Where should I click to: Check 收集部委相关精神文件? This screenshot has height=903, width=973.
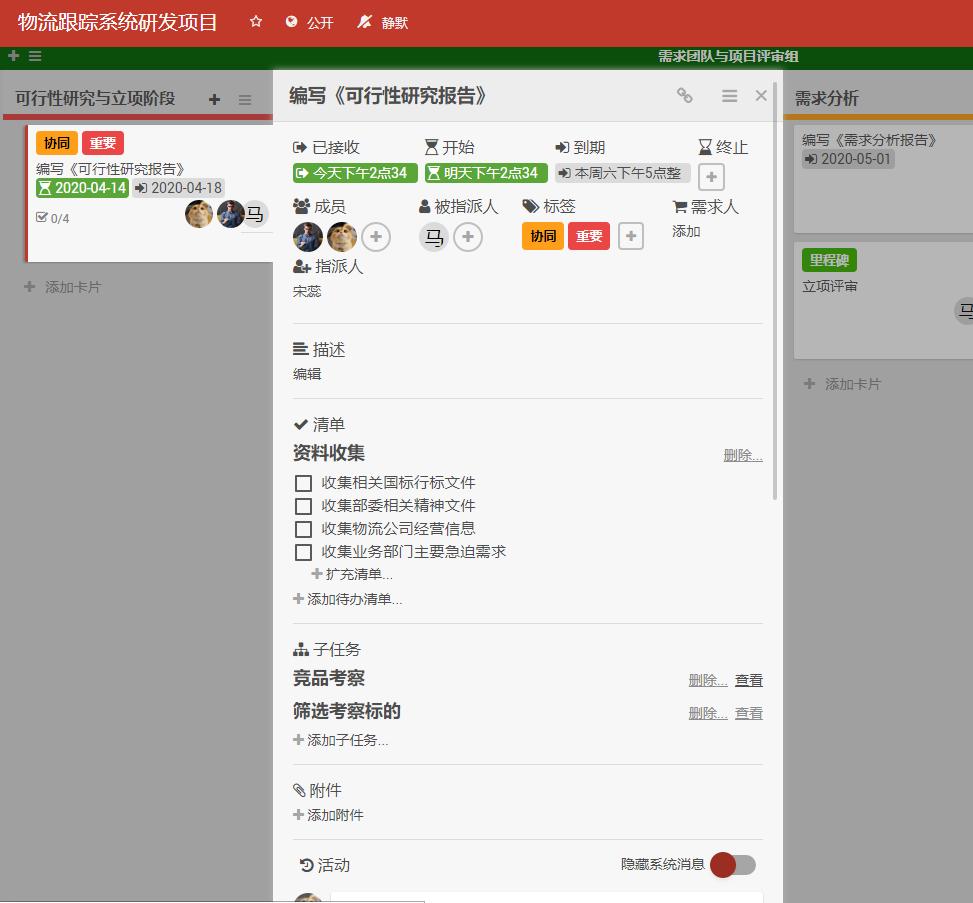click(x=303, y=506)
